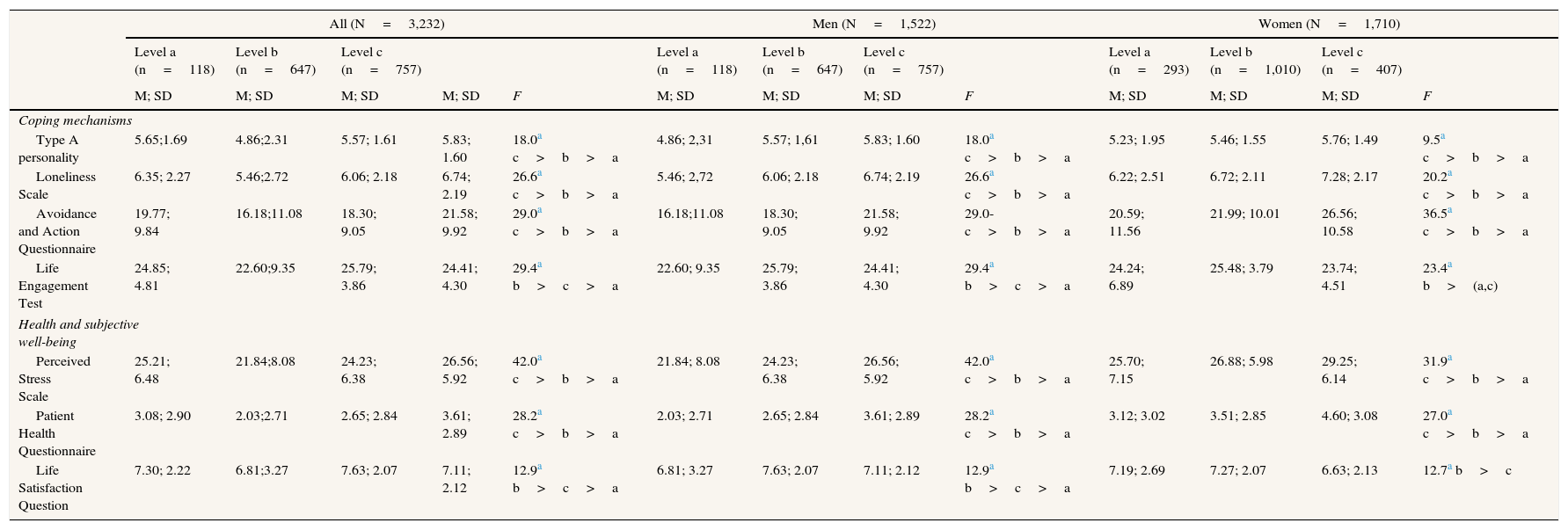1568x530 pixels.
Task: Click "Avoidance and Action Questionnaire" row label
Action: pyautogui.click(x=60, y=231)
